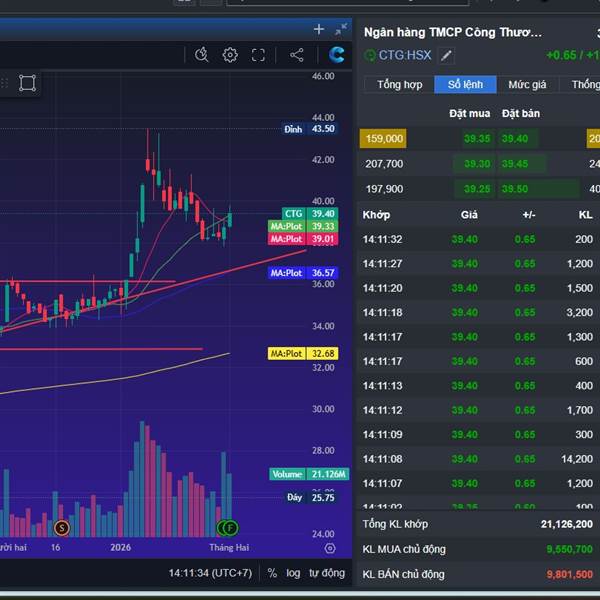Open chart settings gear icon
This screenshot has height=600, width=600.
[230, 55]
